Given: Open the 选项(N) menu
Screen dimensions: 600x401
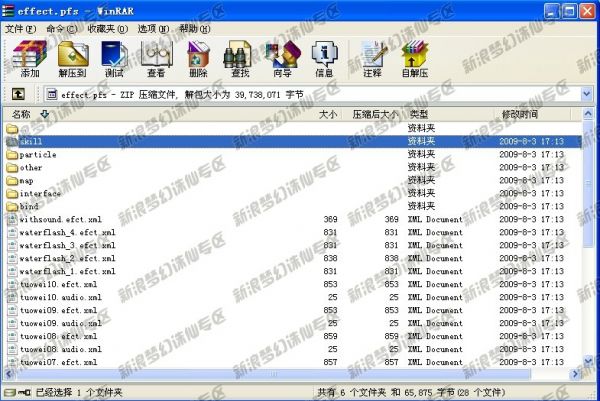Looking at the screenshot, I should click(153, 29).
